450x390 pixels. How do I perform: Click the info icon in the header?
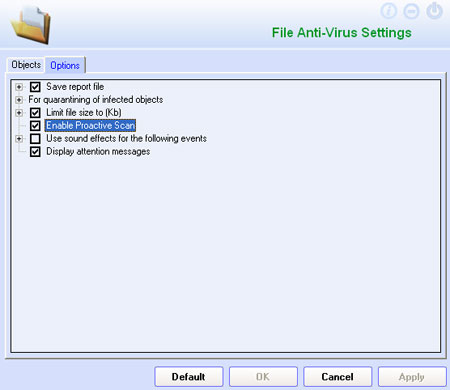(388, 11)
